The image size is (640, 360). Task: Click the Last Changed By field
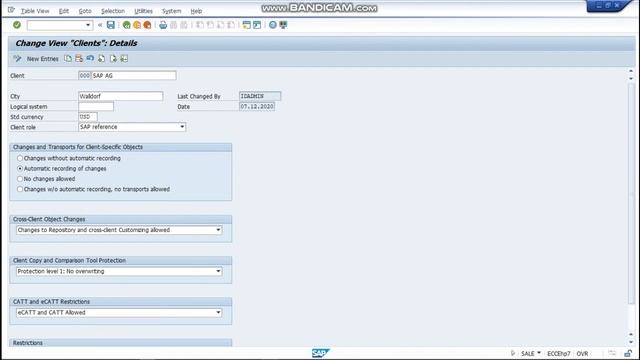click(x=260, y=96)
